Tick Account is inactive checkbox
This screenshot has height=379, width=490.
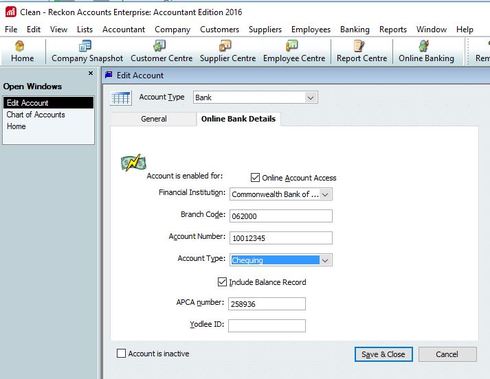click(121, 353)
